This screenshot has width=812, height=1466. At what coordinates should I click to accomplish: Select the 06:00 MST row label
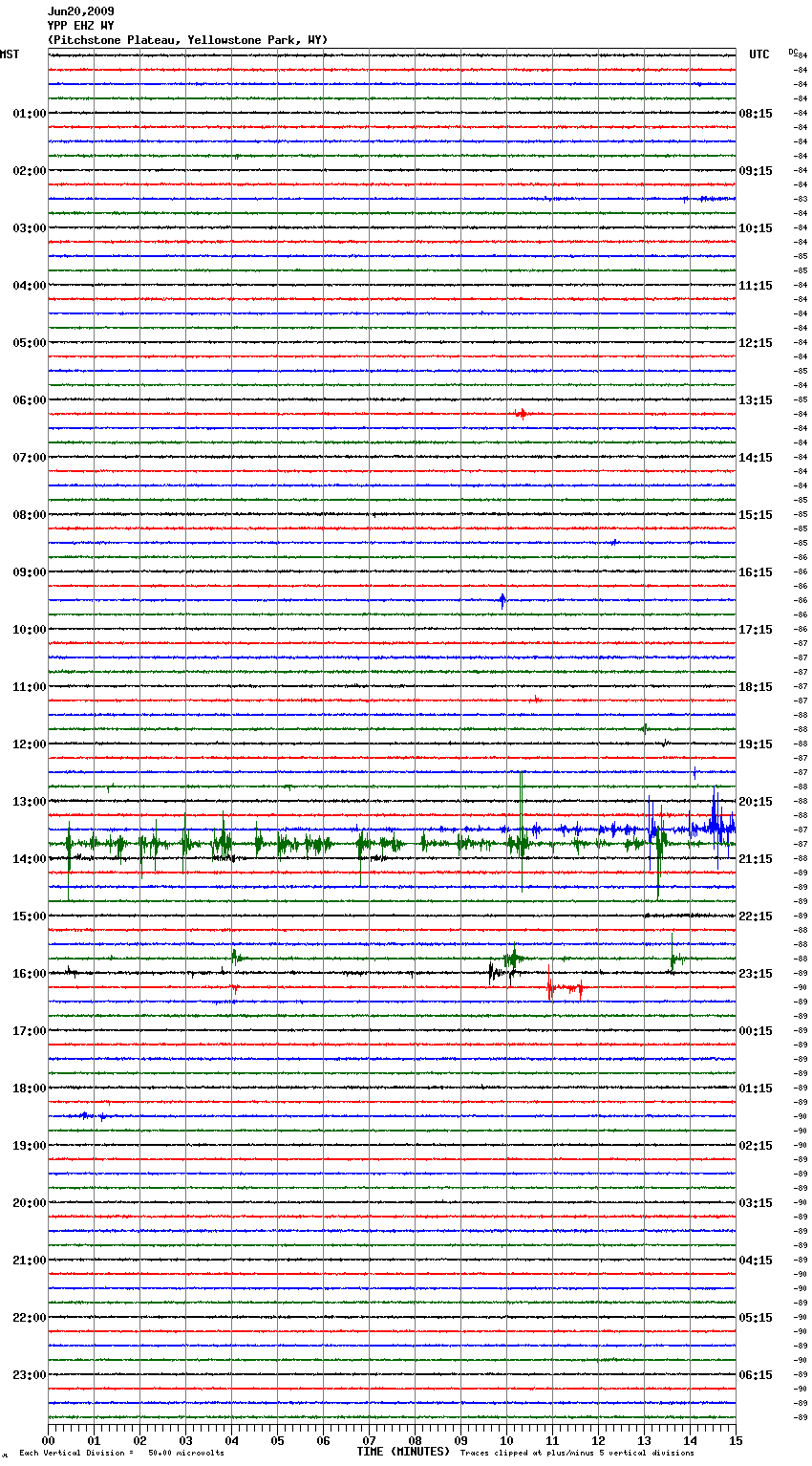click(x=30, y=400)
